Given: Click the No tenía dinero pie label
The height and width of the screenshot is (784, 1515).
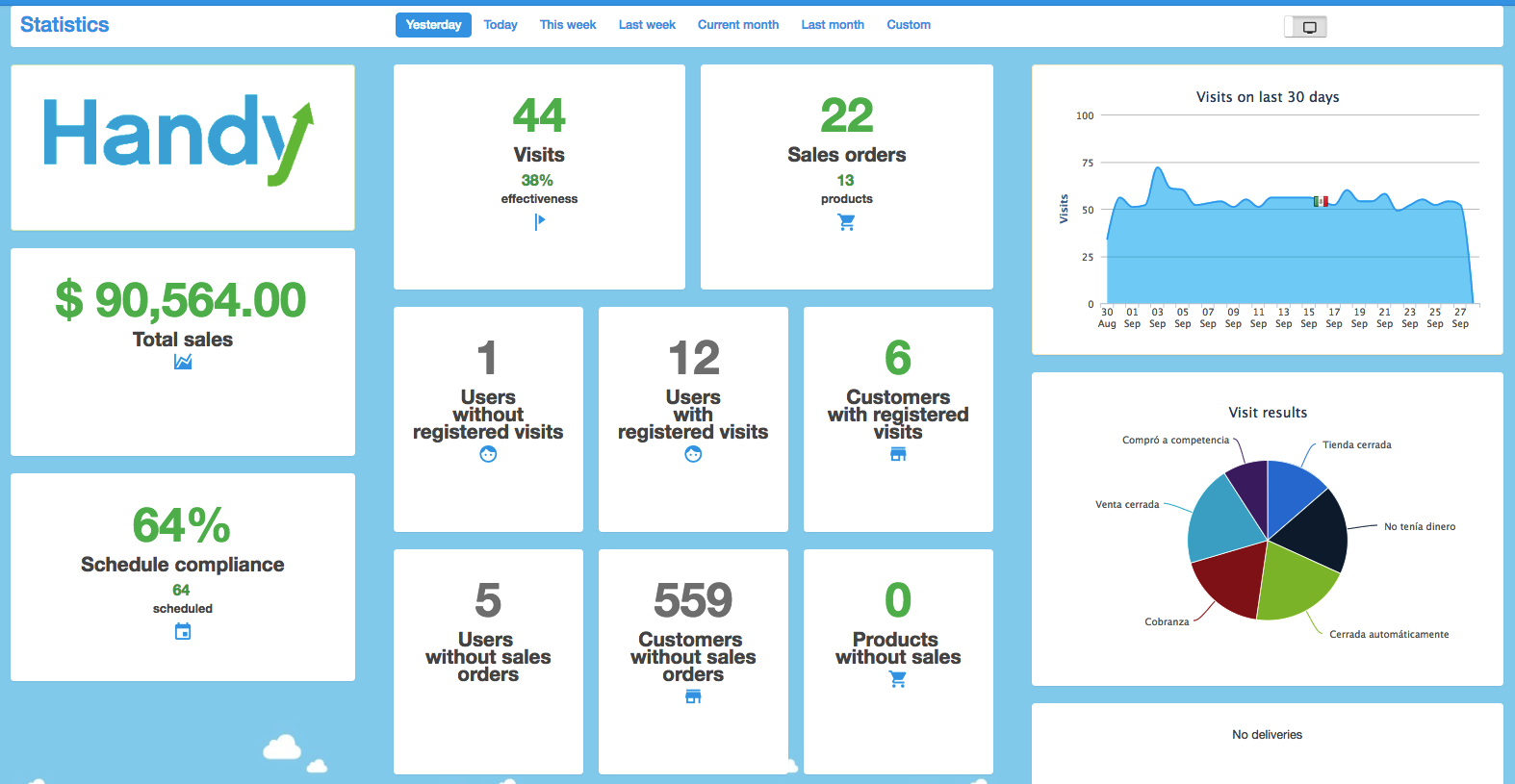Looking at the screenshot, I should 1420,526.
